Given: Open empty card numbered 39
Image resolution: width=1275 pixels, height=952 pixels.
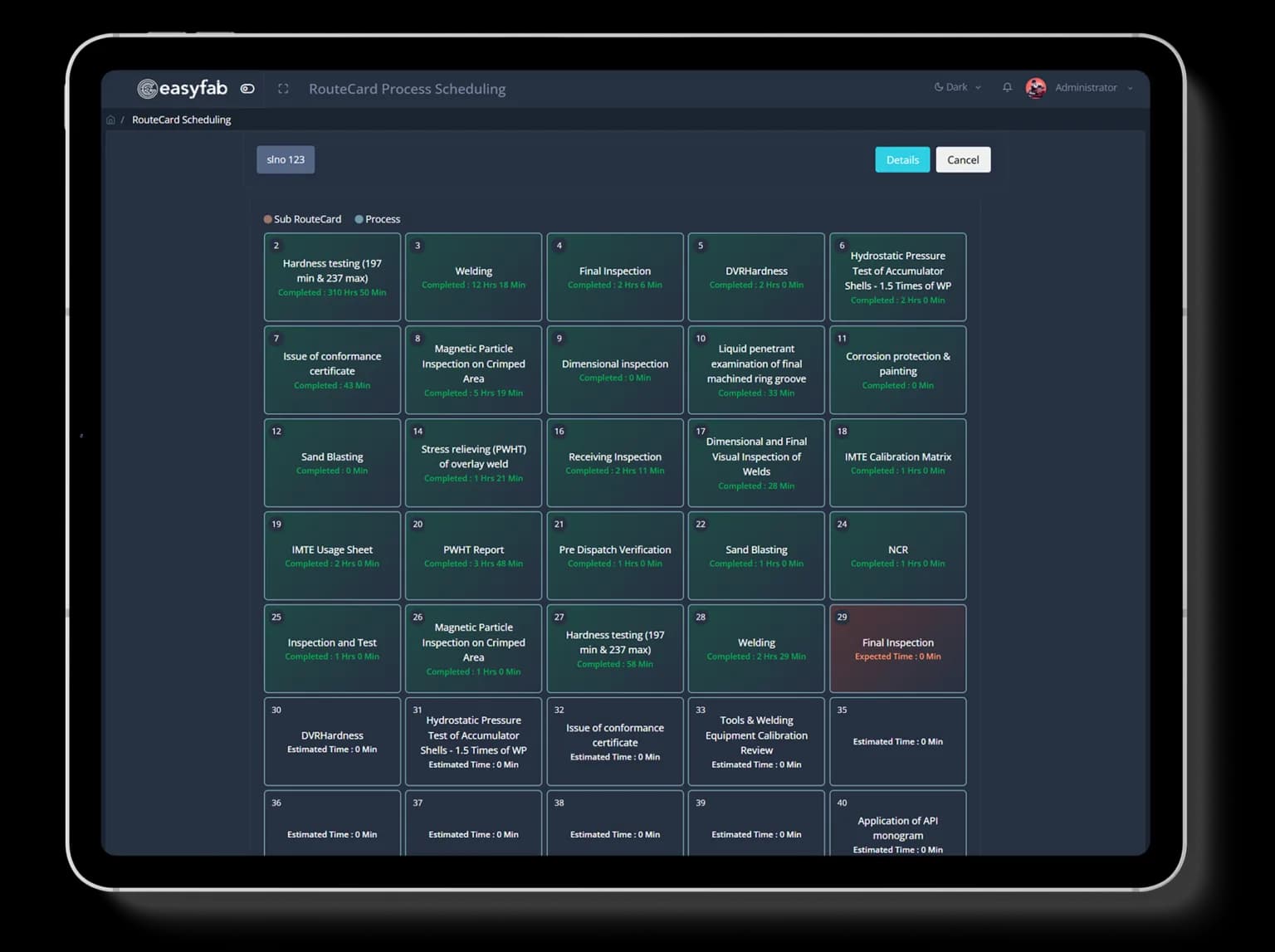Looking at the screenshot, I should click(756, 823).
